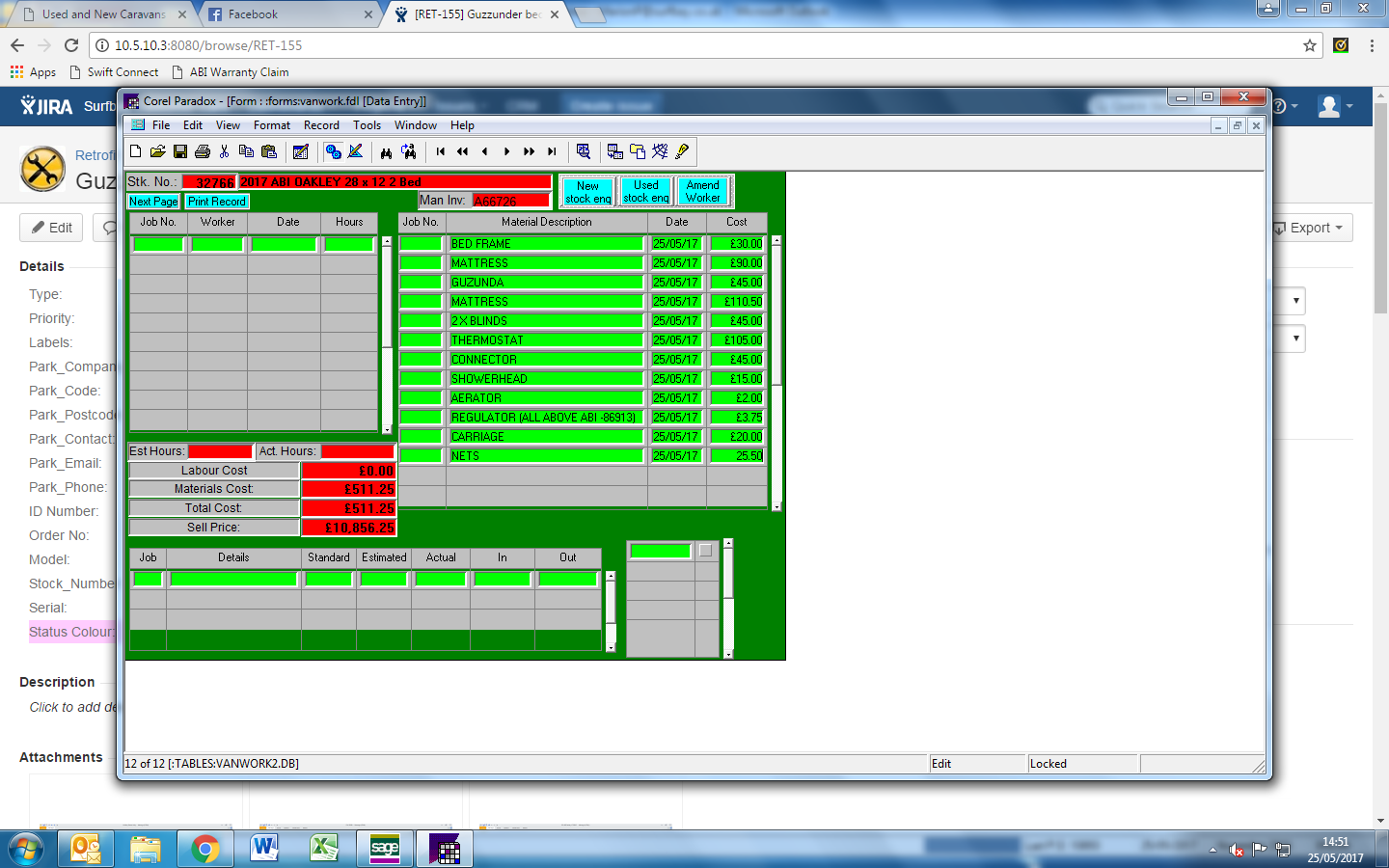Jump to first record with toolbar arrow
Viewport: 1389px width, 868px height.
pyautogui.click(x=441, y=151)
